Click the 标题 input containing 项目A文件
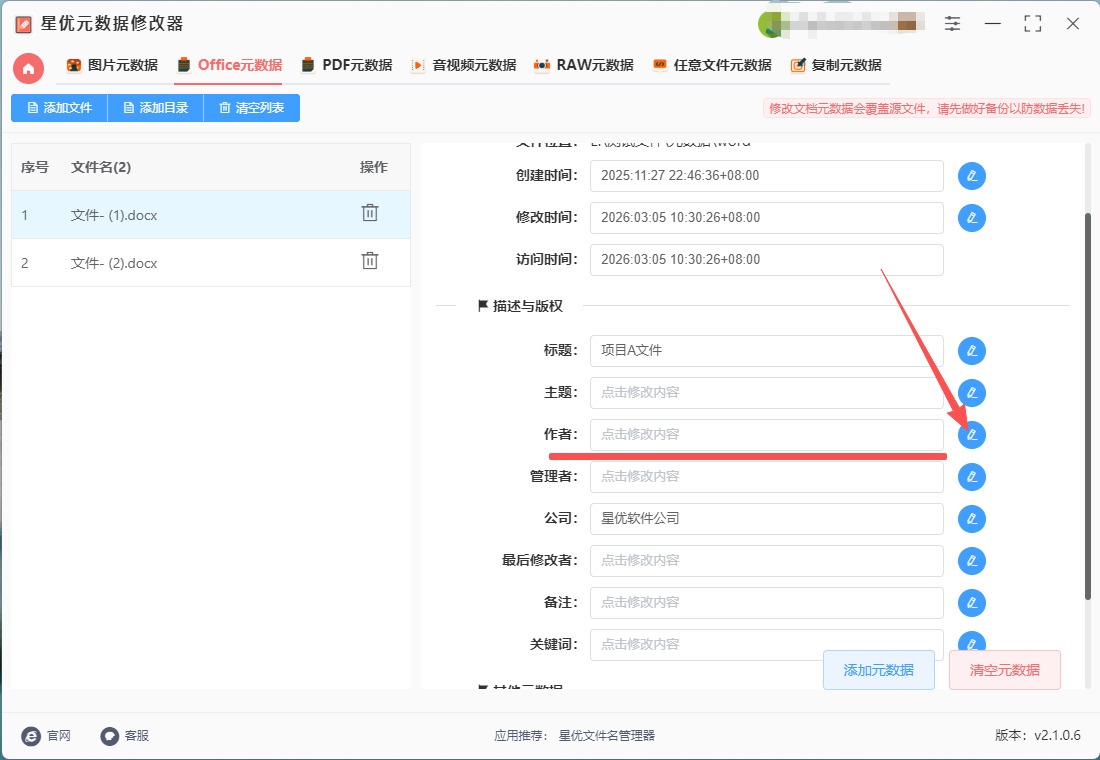The width and height of the screenshot is (1100, 760). tap(767, 350)
